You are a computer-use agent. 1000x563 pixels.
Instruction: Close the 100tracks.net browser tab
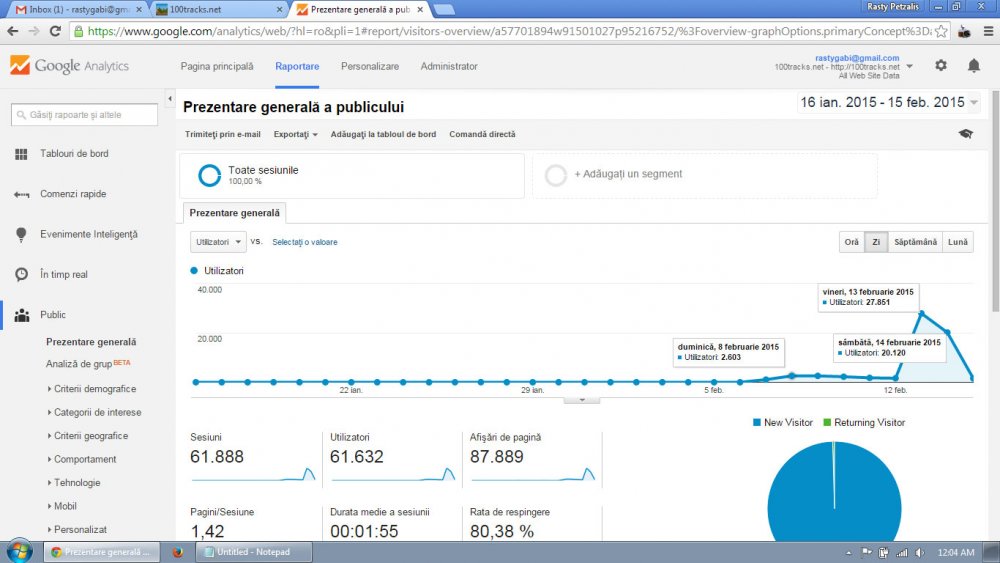point(279,10)
